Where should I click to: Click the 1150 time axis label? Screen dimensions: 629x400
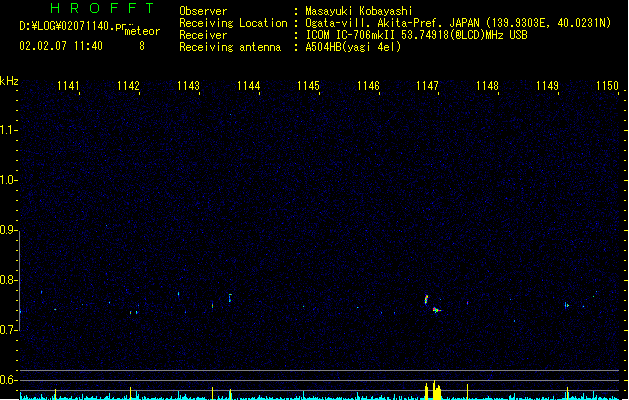pos(607,86)
